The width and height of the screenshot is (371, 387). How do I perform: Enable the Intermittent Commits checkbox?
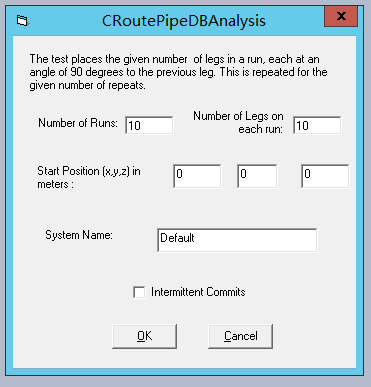(139, 292)
